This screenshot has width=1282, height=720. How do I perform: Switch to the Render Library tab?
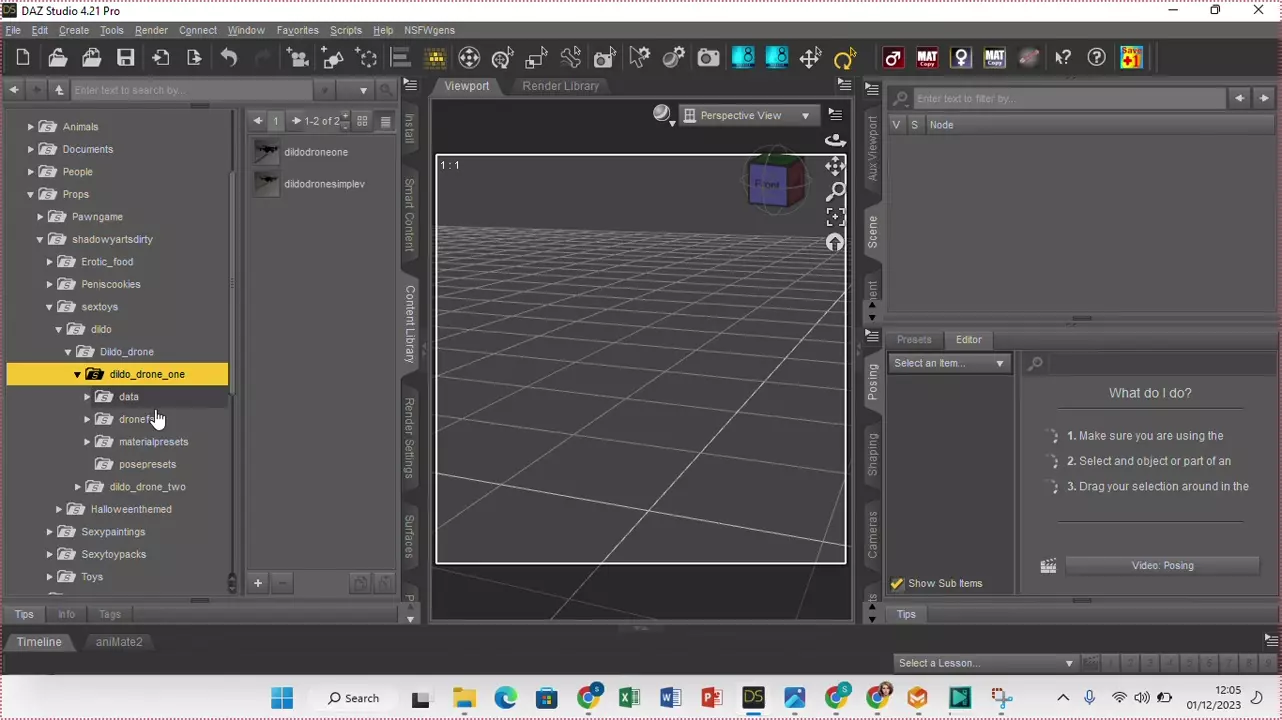[x=560, y=86]
